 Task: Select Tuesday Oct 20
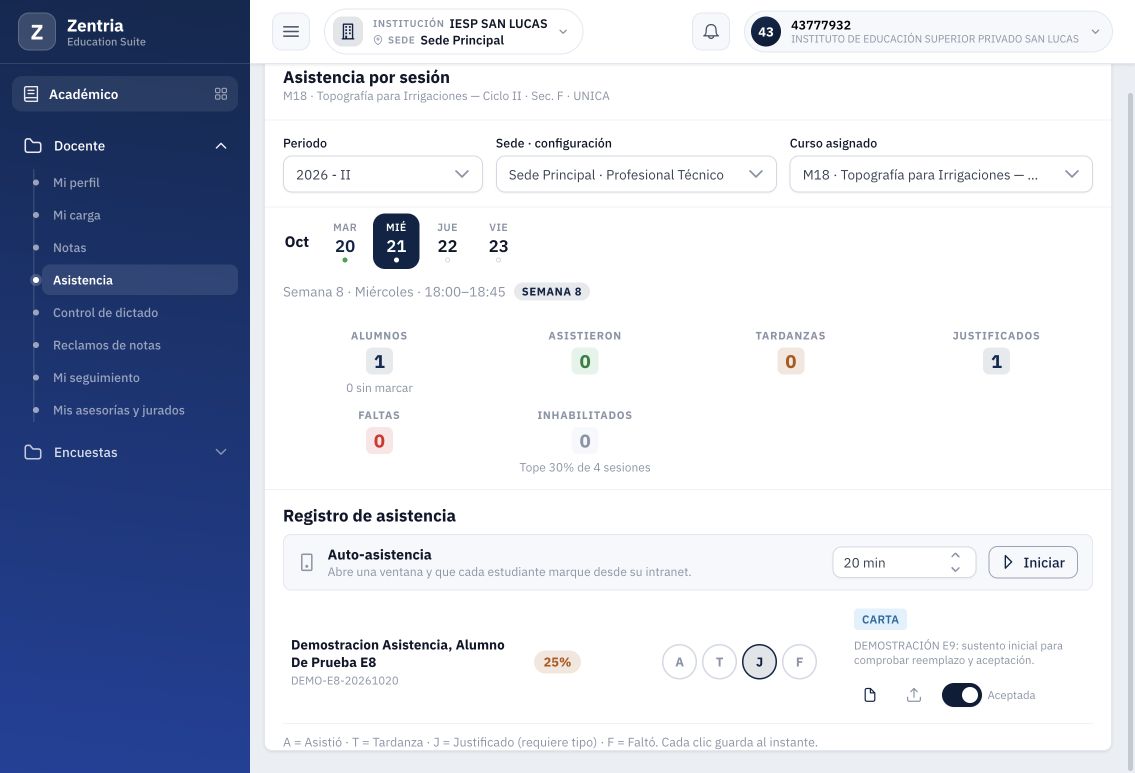click(345, 241)
